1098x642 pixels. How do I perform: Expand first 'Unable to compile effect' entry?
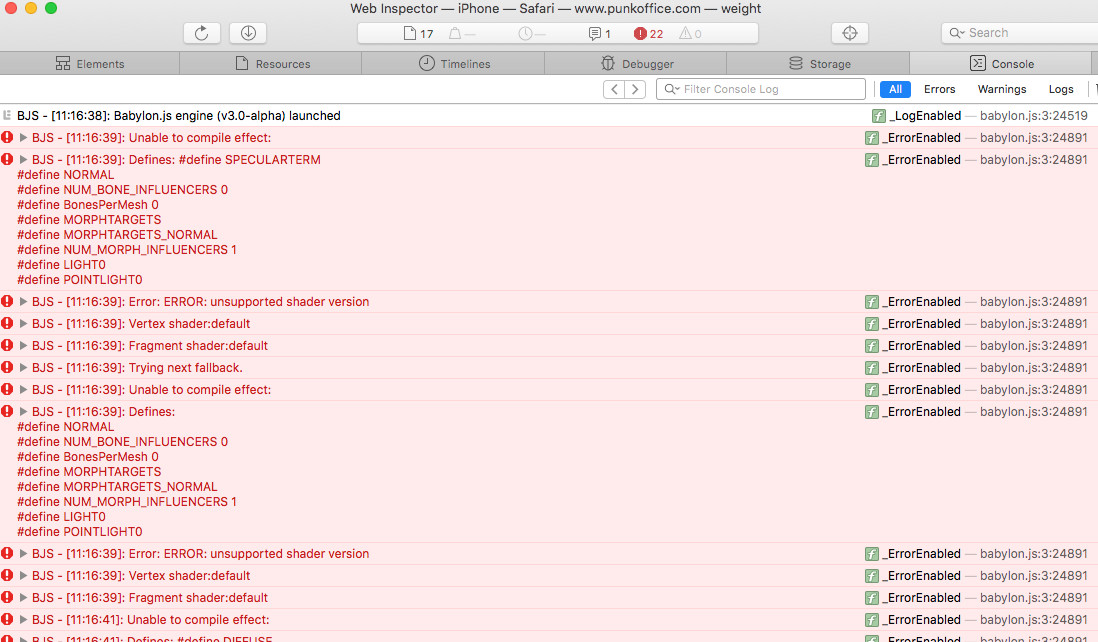point(23,138)
